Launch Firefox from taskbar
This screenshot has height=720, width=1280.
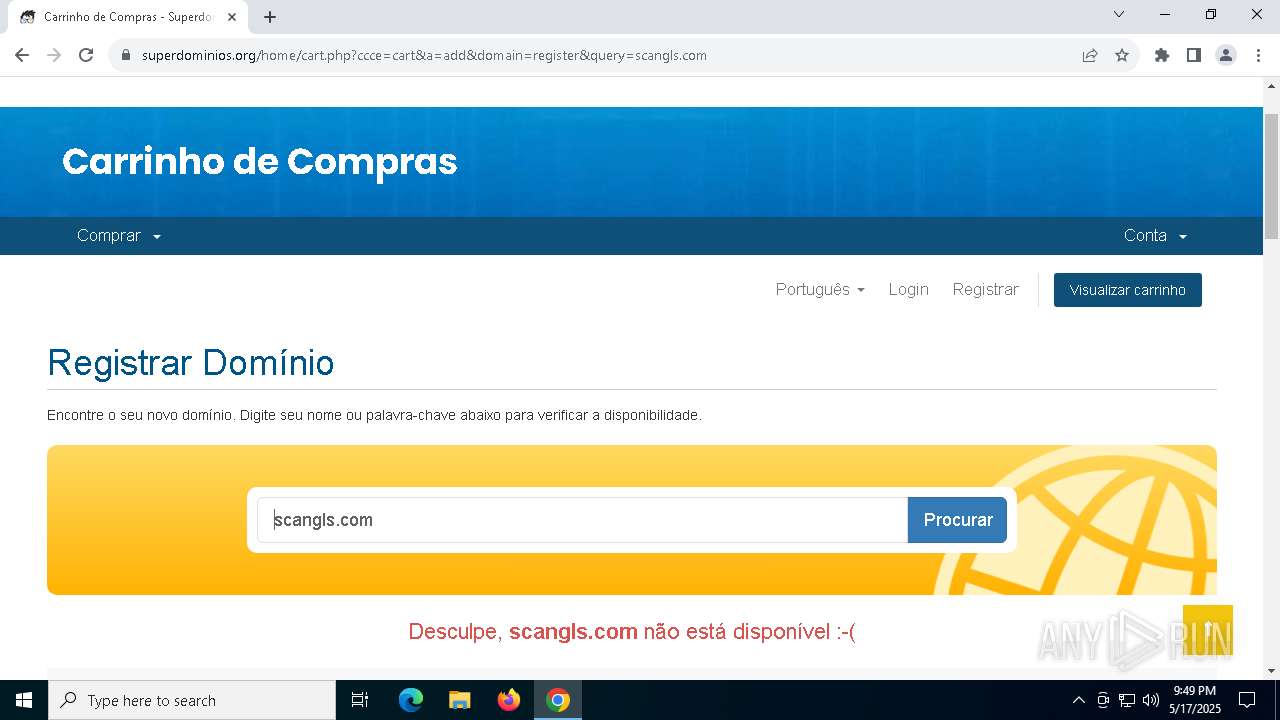(x=509, y=700)
